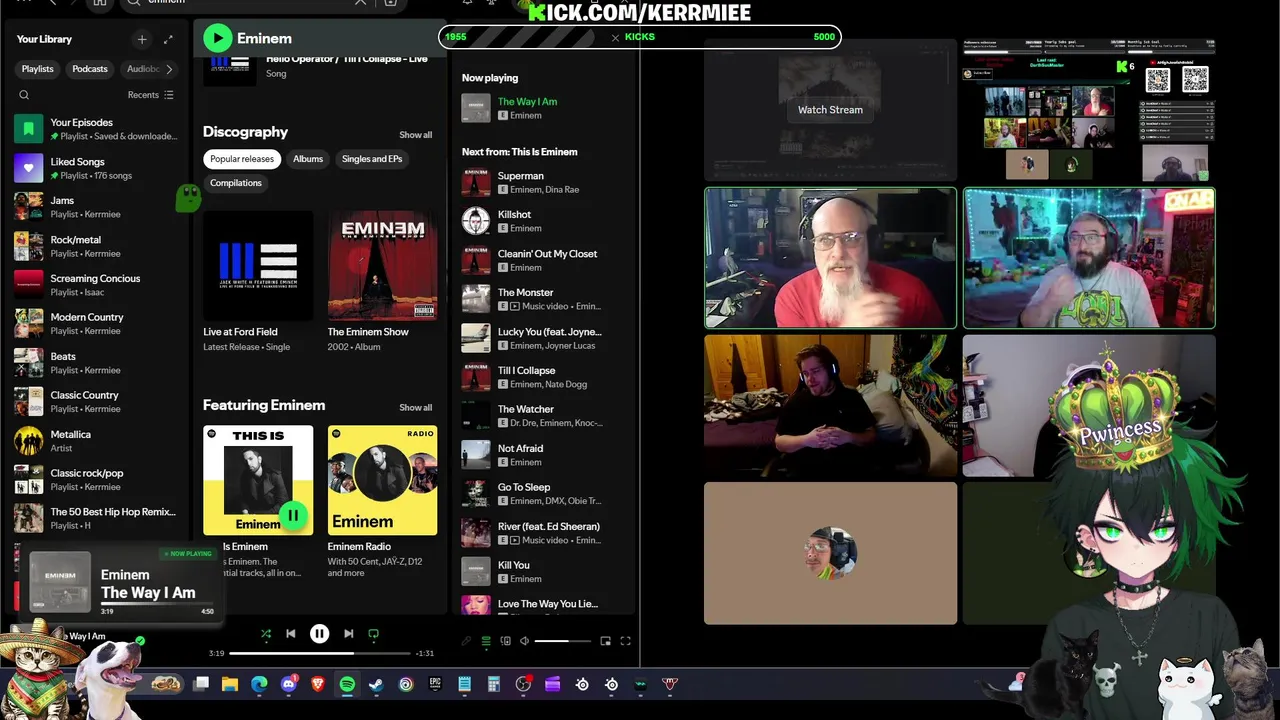The image size is (1280, 720).
Task: Select the Compilations filter chip
Action: [x=236, y=183]
